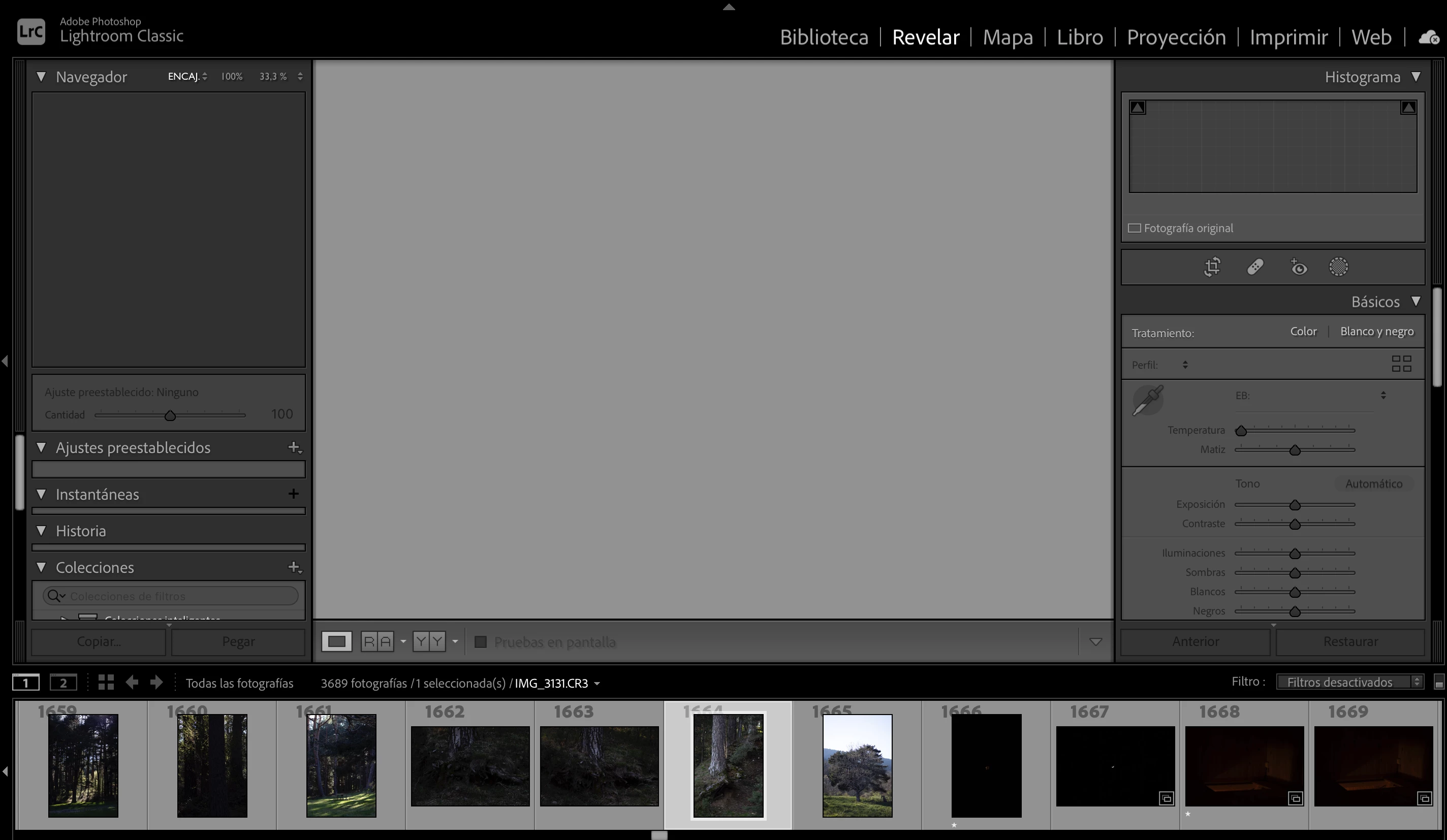Select the Crop overlay tool
1447x840 pixels.
coord(1212,267)
